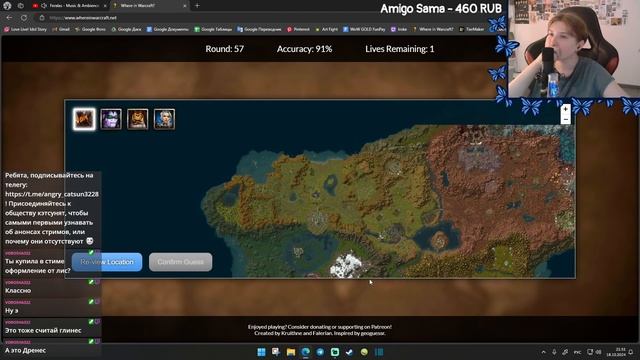The height and width of the screenshot is (360, 640).
Task: Zoom out the map with minus button
Action: (565, 119)
